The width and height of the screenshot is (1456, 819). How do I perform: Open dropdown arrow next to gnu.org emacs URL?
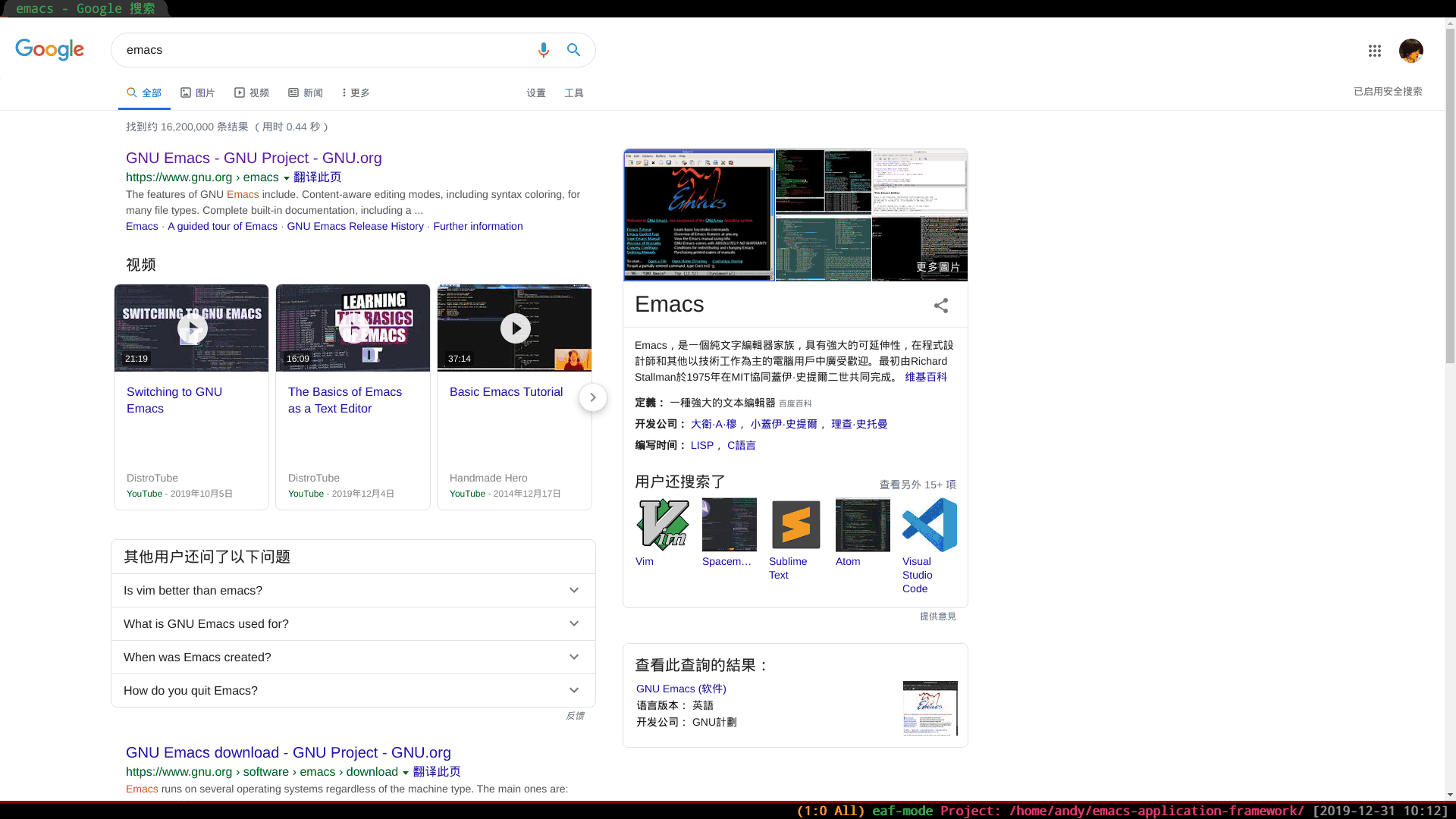point(287,178)
